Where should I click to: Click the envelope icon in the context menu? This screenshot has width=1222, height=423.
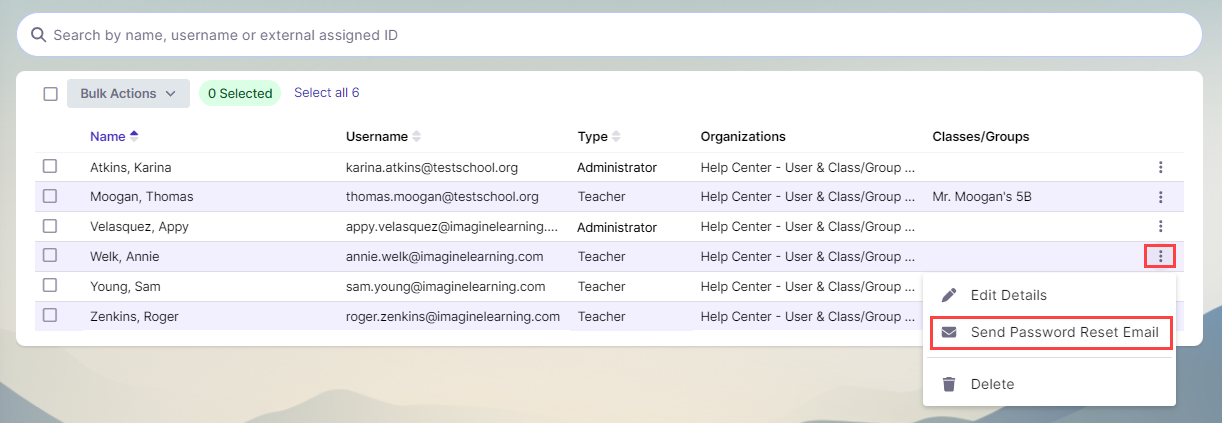click(949, 332)
